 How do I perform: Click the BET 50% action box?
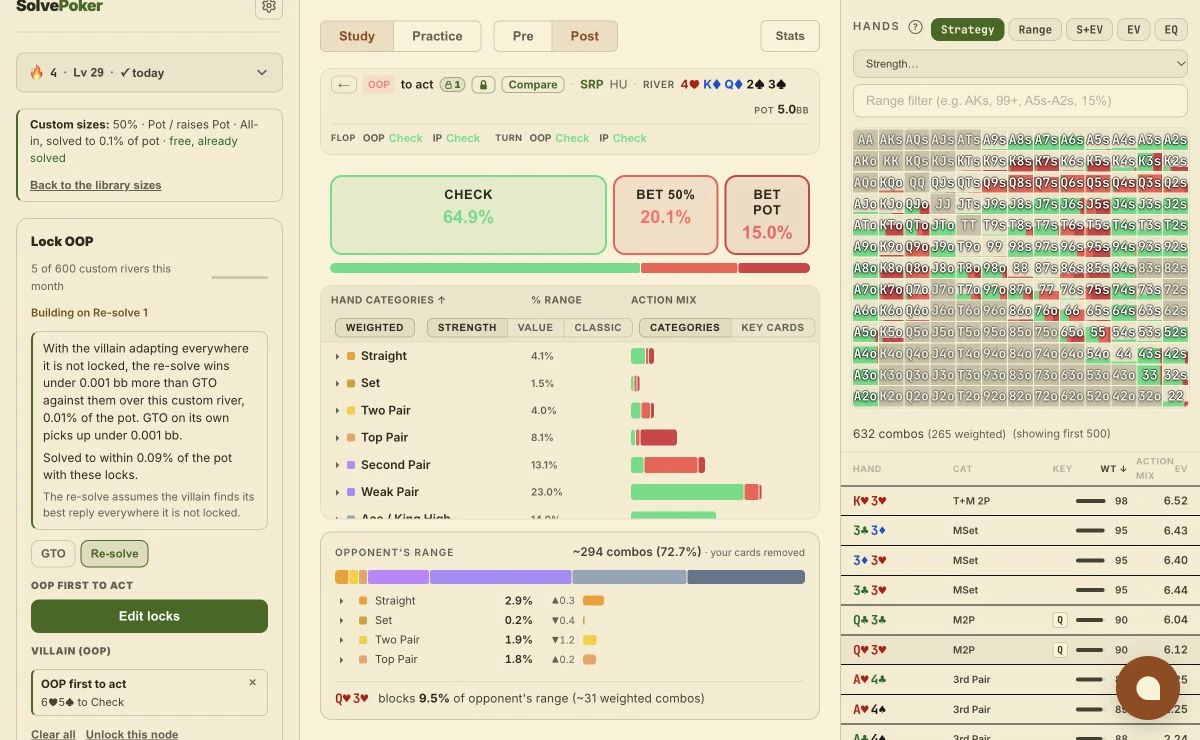click(665, 215)
